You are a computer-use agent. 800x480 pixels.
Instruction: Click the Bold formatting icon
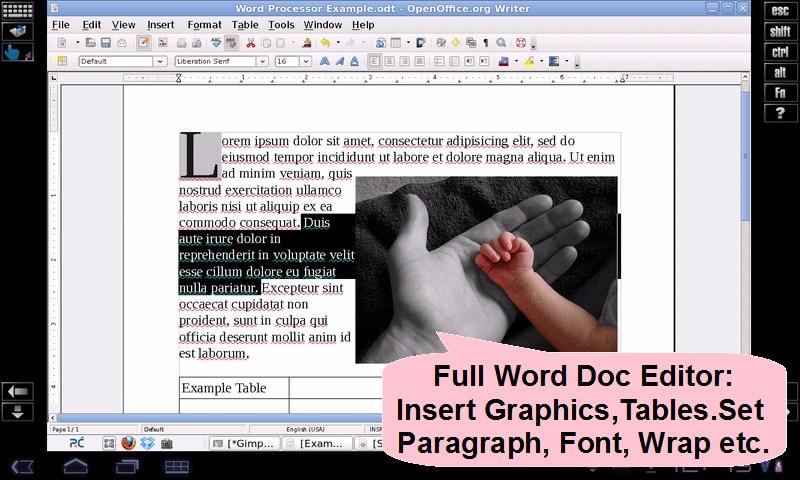click(324, 61)
